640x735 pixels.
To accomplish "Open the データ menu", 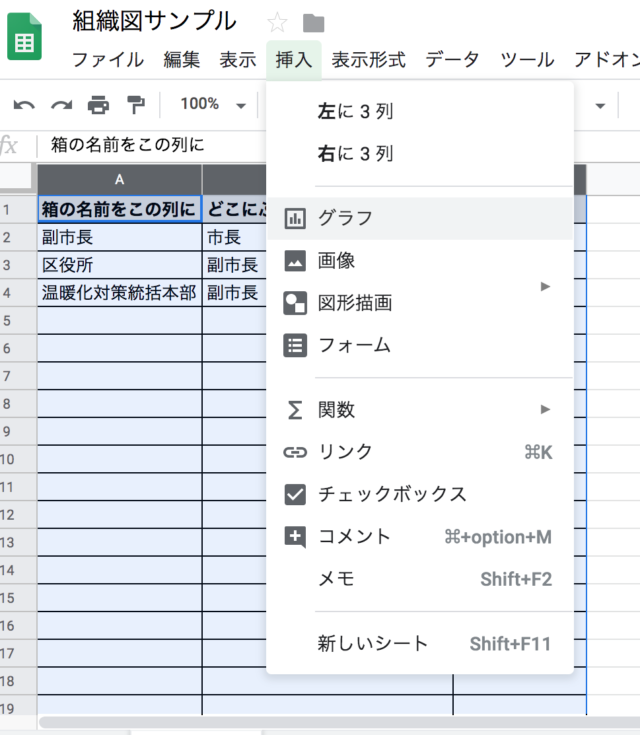I will click(452, 60).
